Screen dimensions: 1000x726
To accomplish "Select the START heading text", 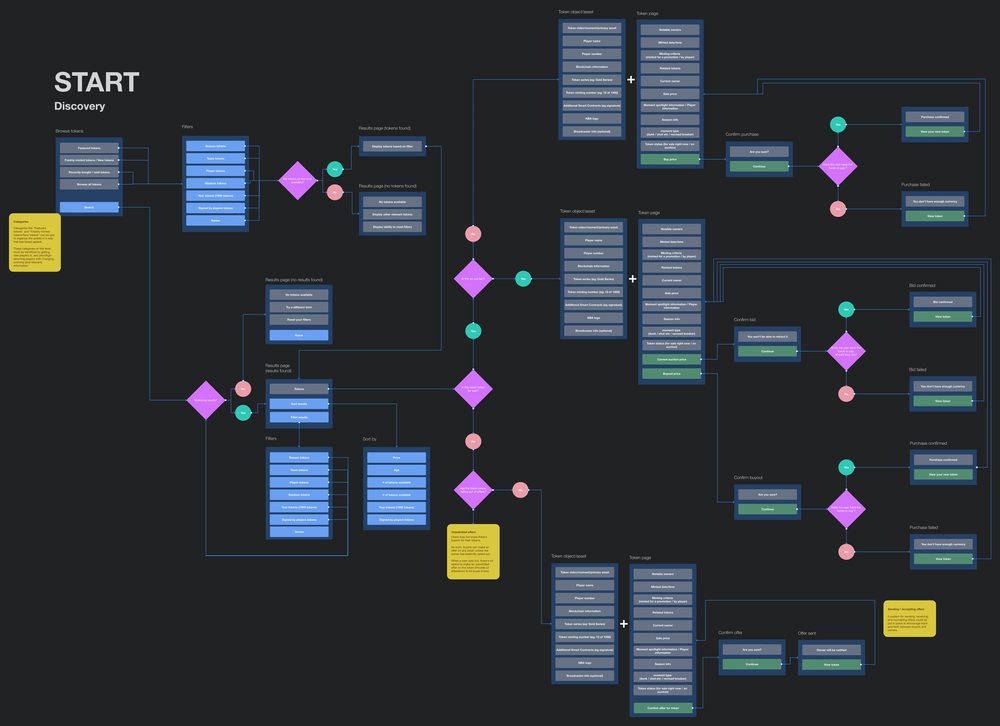I will pos(97,82).
